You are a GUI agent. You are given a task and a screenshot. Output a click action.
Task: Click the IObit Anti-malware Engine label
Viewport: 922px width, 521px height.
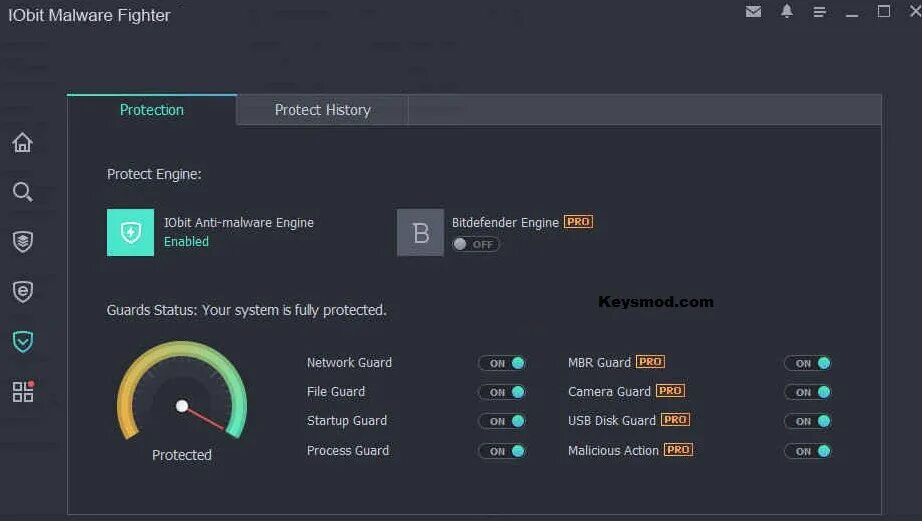(x=239, y=222)
